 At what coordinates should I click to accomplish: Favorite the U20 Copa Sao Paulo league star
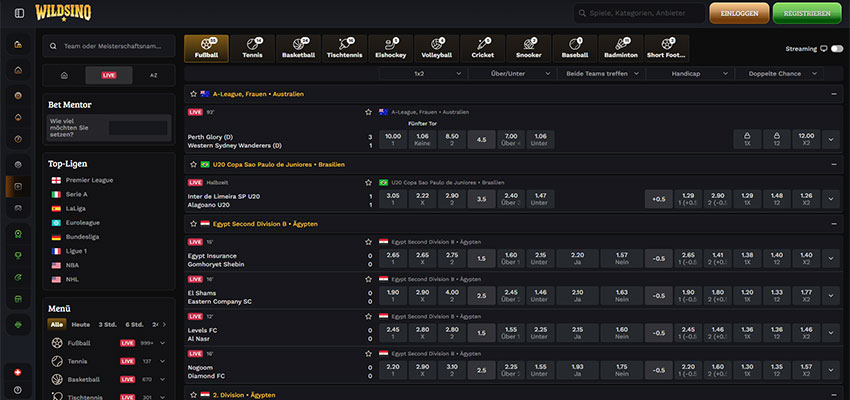(194, 164)
